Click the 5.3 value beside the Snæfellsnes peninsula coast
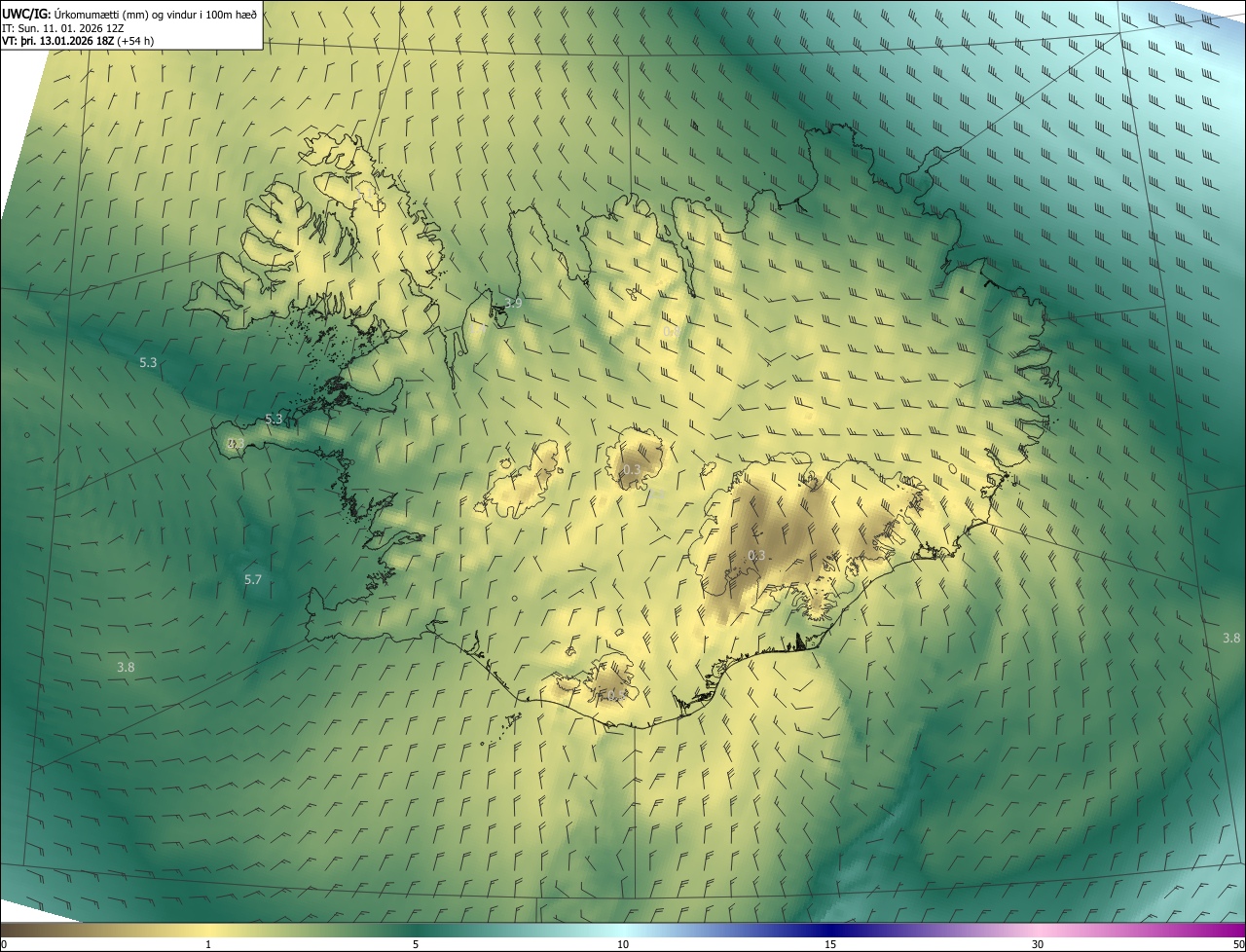Screen dimensions: 1246x952 point(274,420)
